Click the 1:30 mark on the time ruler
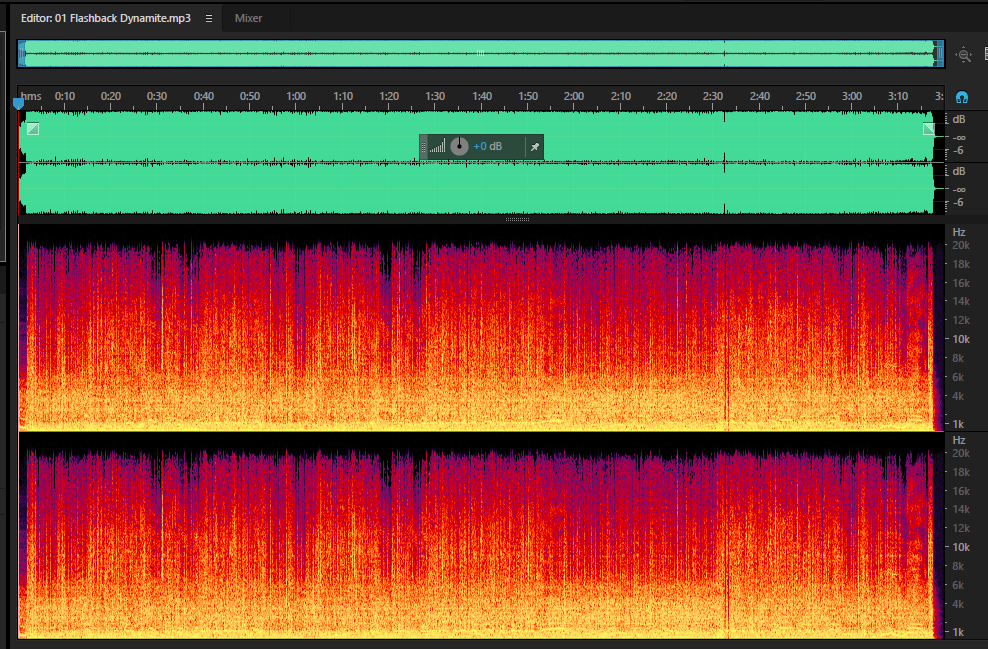Screen dimensions: 988x649 (435, 96)
